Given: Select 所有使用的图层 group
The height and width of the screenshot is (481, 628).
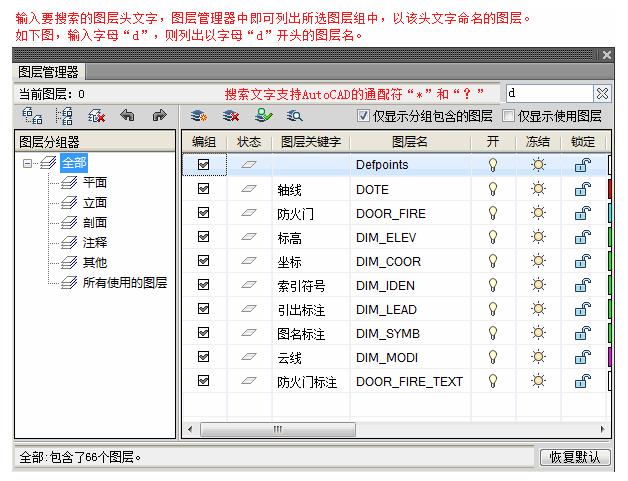Looking at the screenshot, I should [125, 283].
